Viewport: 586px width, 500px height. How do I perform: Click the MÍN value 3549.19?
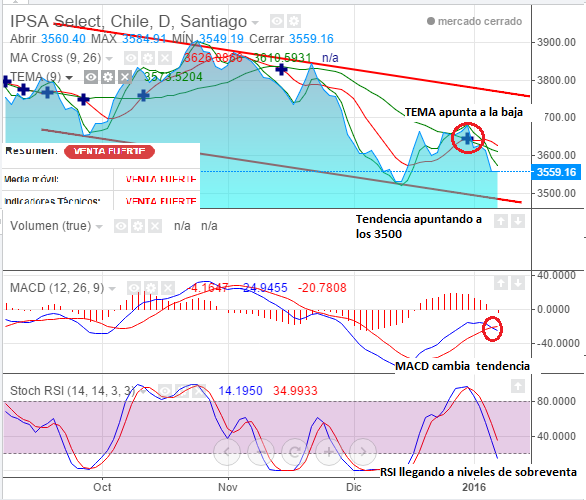(x=221, y=39)
